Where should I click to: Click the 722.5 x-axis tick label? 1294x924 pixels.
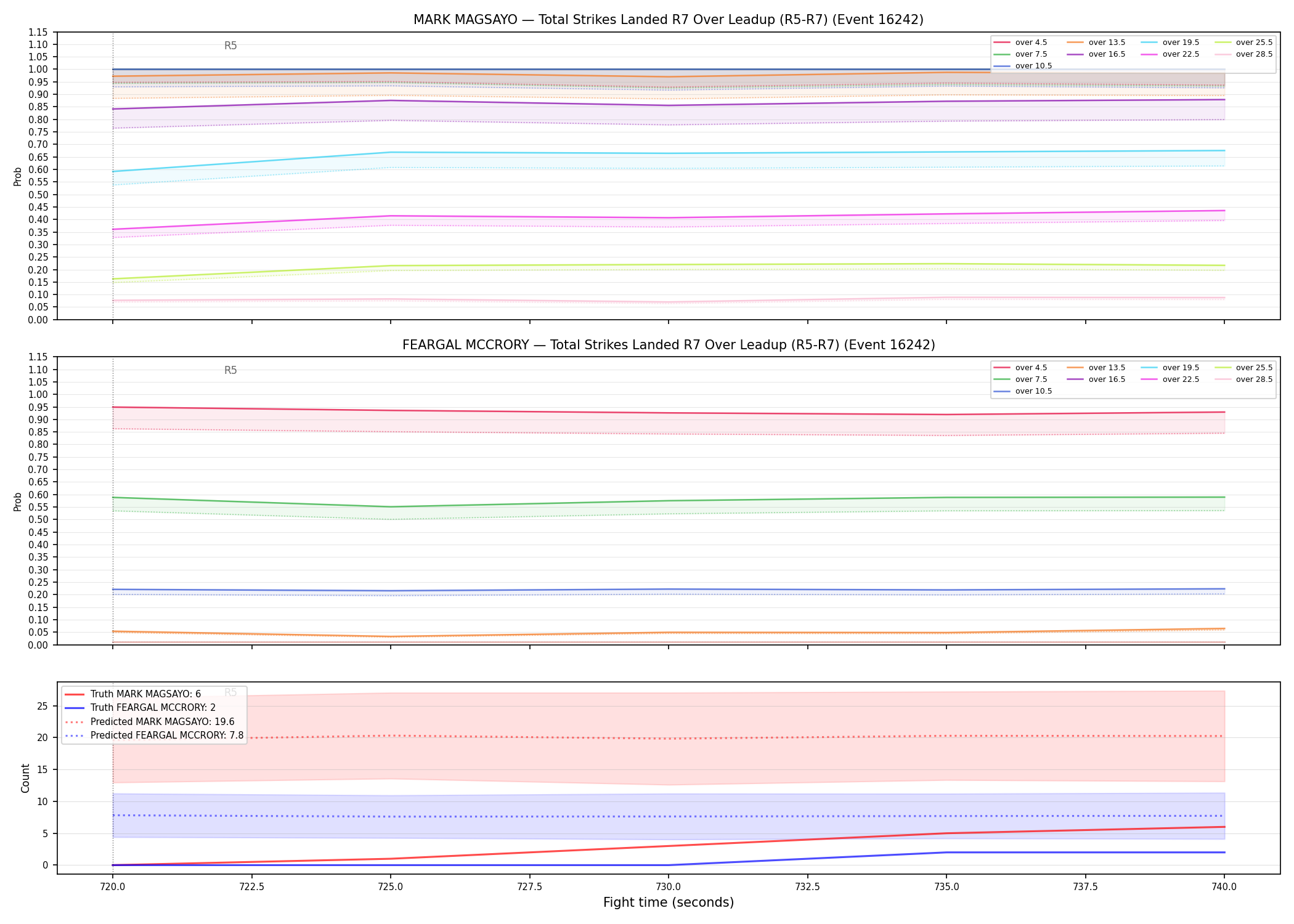(x=251, y=887)
